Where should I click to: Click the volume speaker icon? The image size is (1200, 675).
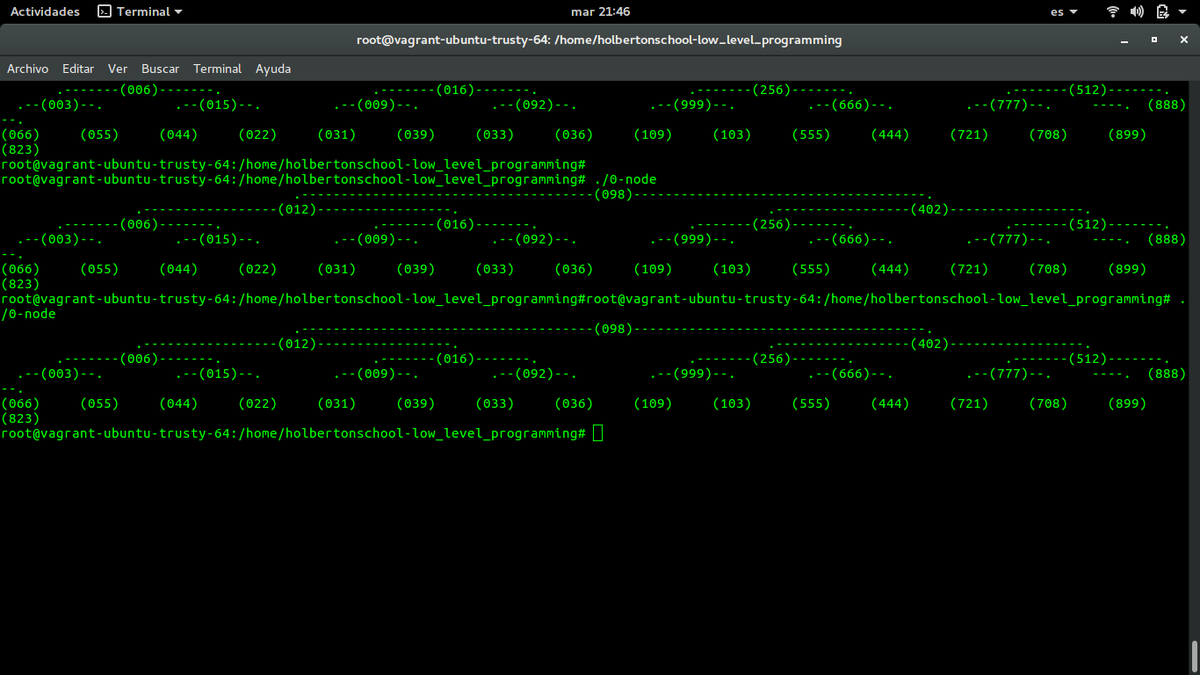pos(1137,12)
